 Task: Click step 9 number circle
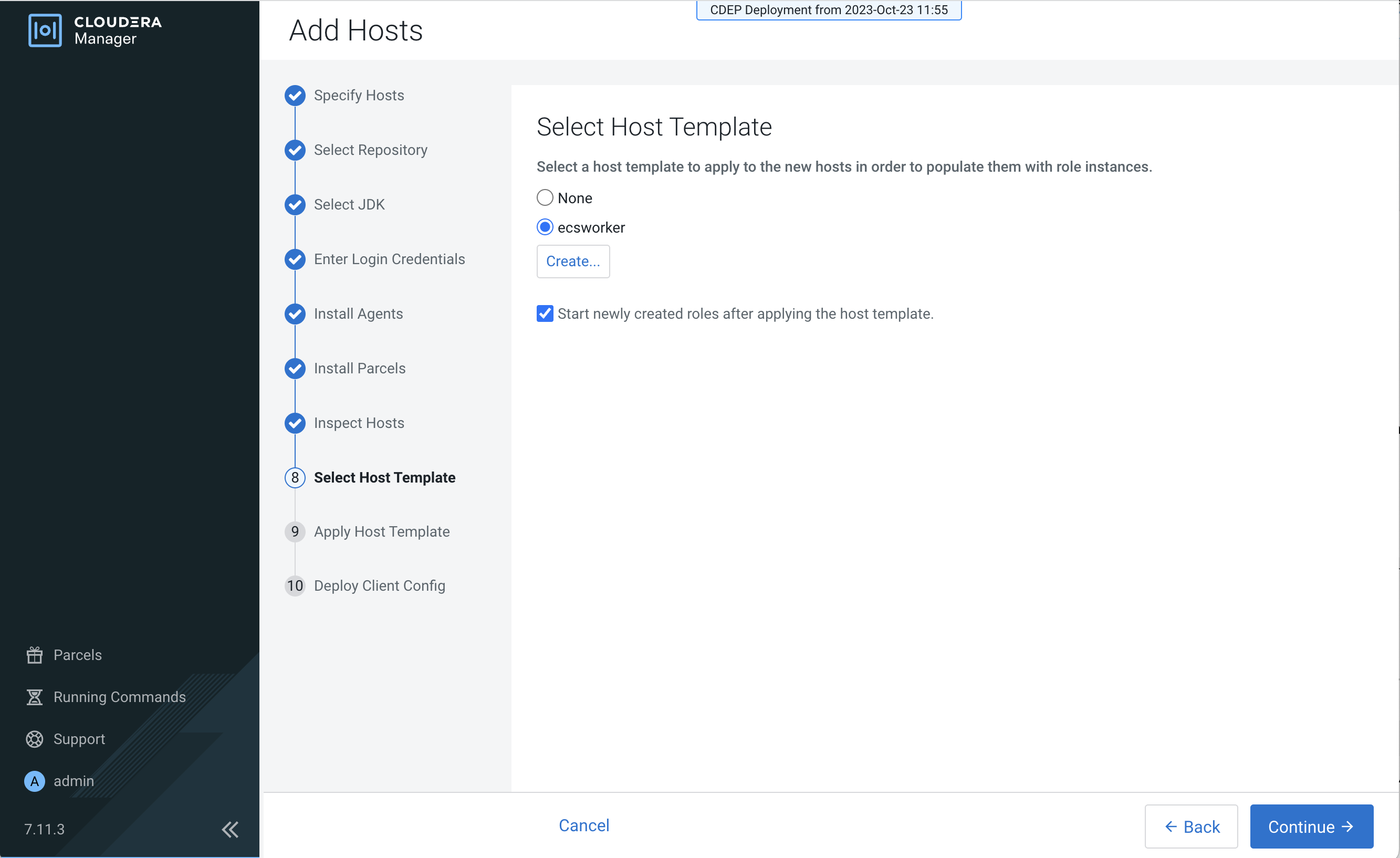(x=295, y=532)
